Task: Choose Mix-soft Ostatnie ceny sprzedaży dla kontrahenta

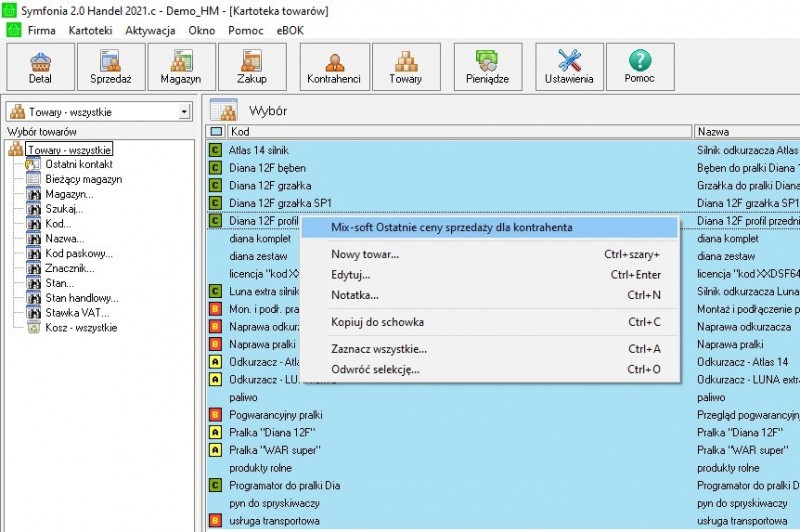Action: pyautogui.click(x=490, y=227)
